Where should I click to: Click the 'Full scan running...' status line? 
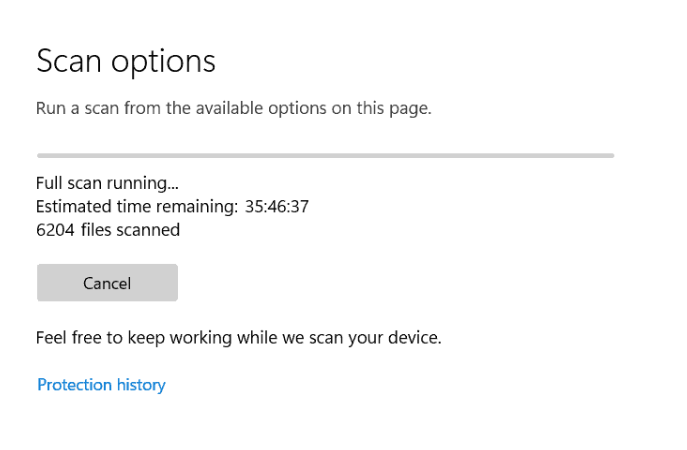pos(107,183)
